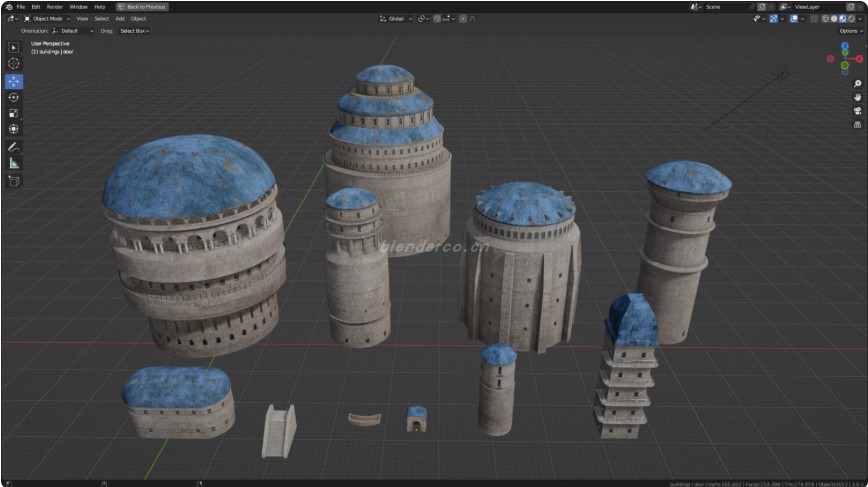Open the viewport Select menu

point(101,19)
